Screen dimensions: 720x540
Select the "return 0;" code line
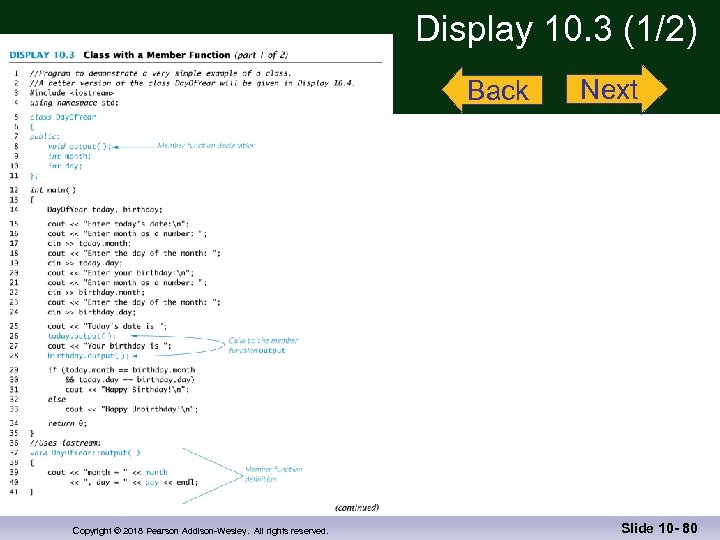click(x=67, y=423)
